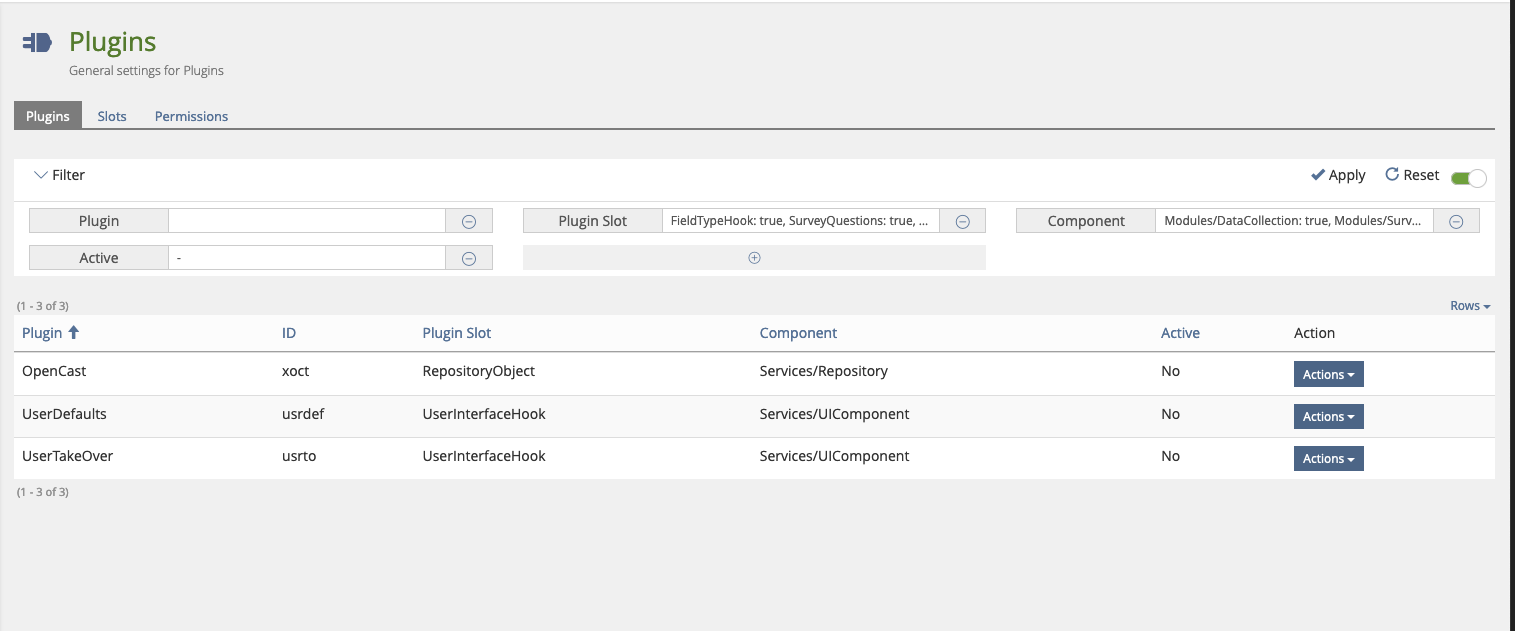Remove the Plugin filter with minus icon

click(468, 221)
